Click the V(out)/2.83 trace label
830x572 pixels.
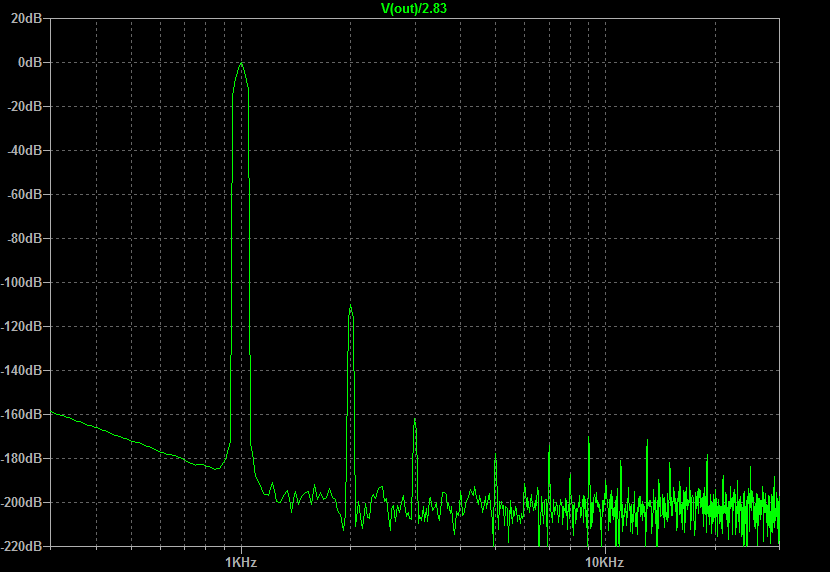point(414,8)
